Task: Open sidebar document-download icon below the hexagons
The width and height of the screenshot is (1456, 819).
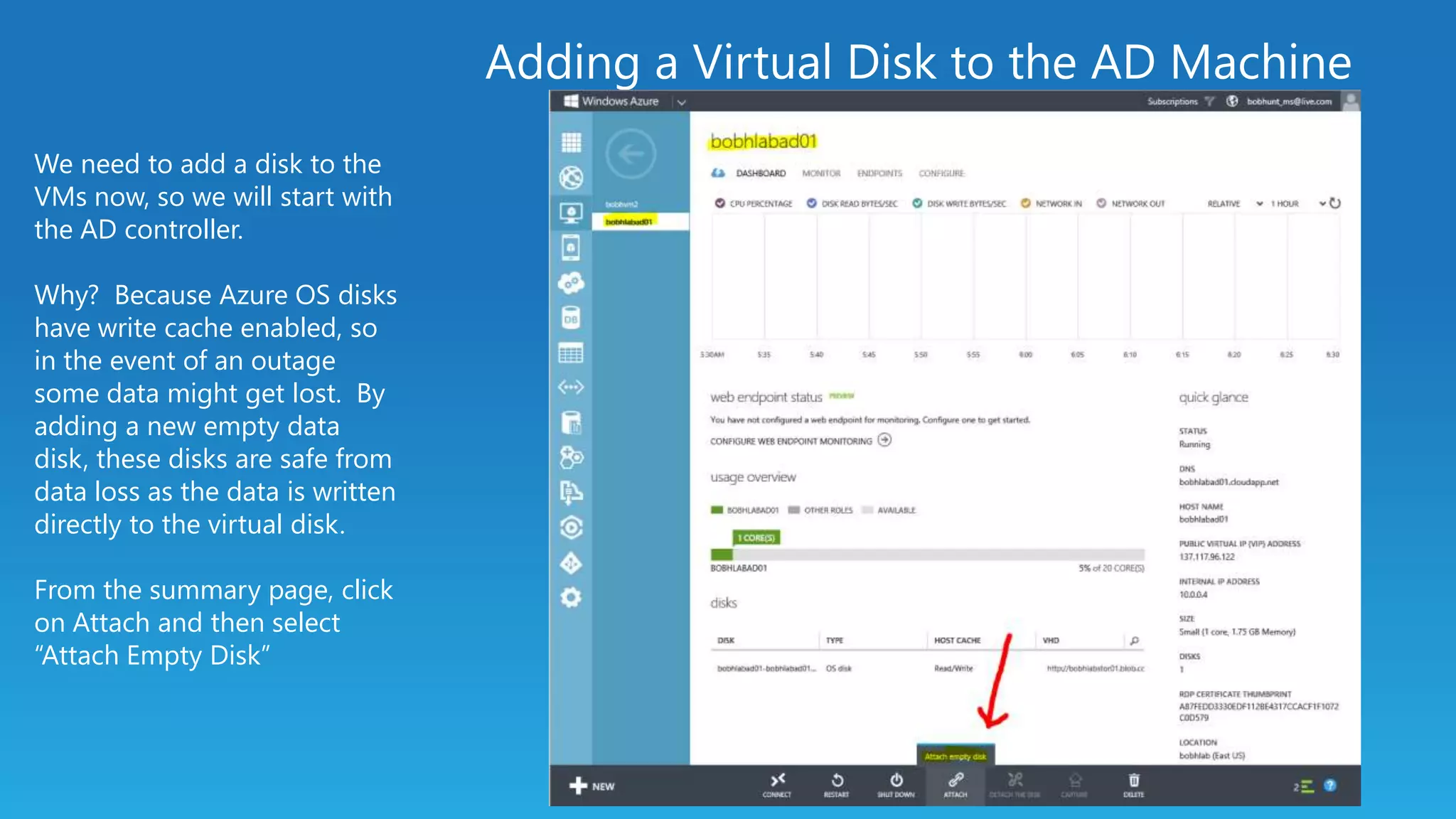Action: click(571, 492)
